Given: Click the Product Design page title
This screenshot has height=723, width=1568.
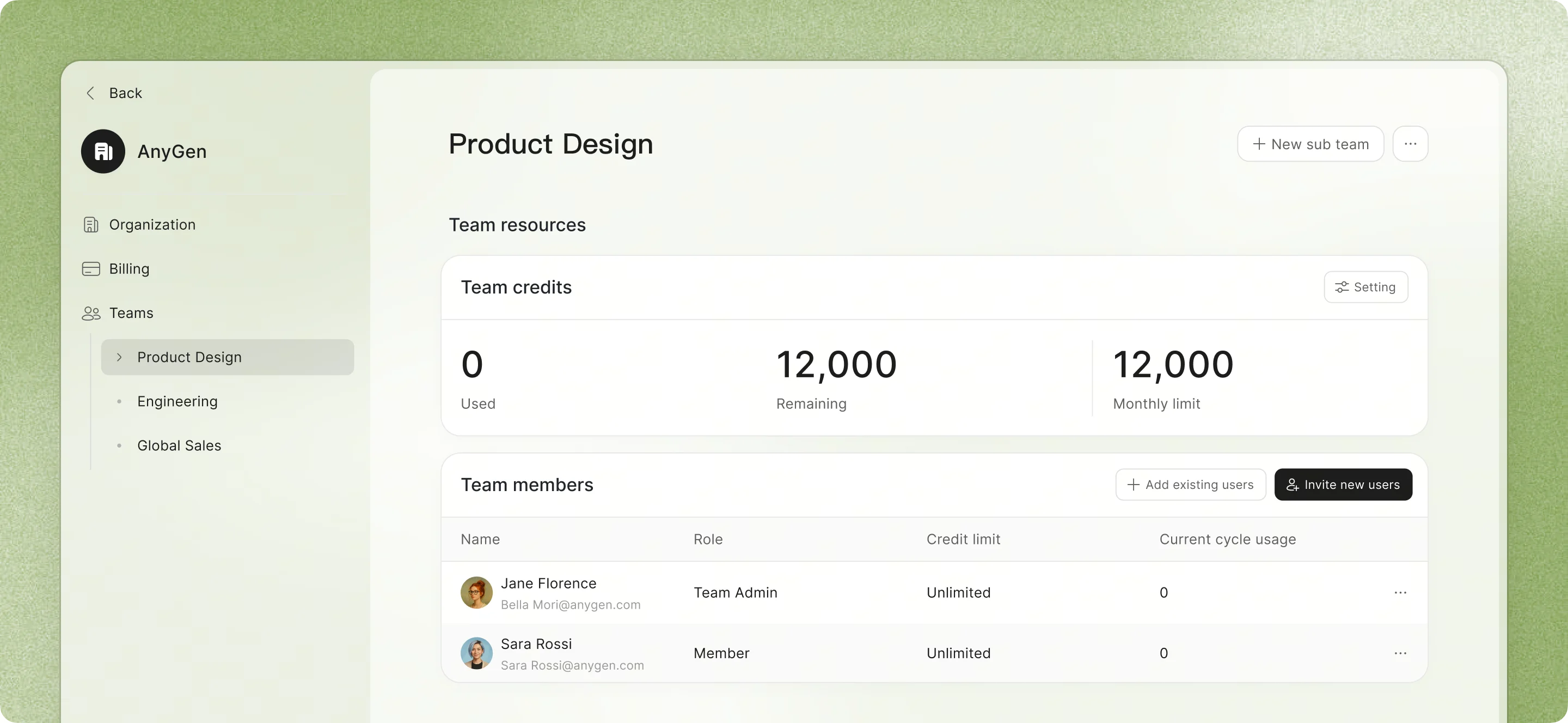Looking at the screenshot, I should pyautogui.click(x=550, y=144).
